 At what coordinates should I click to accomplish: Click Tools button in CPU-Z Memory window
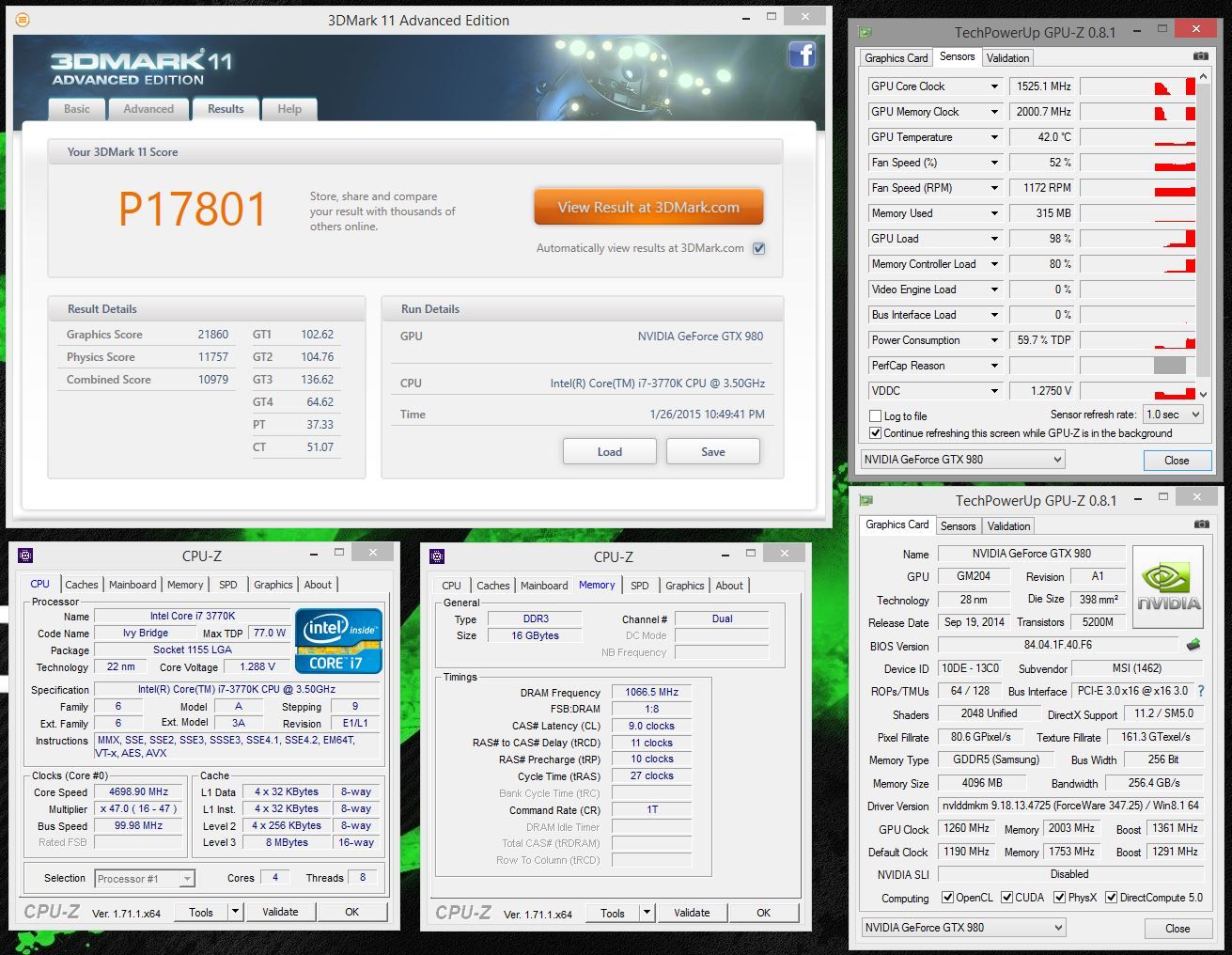(x=613, y=913)
